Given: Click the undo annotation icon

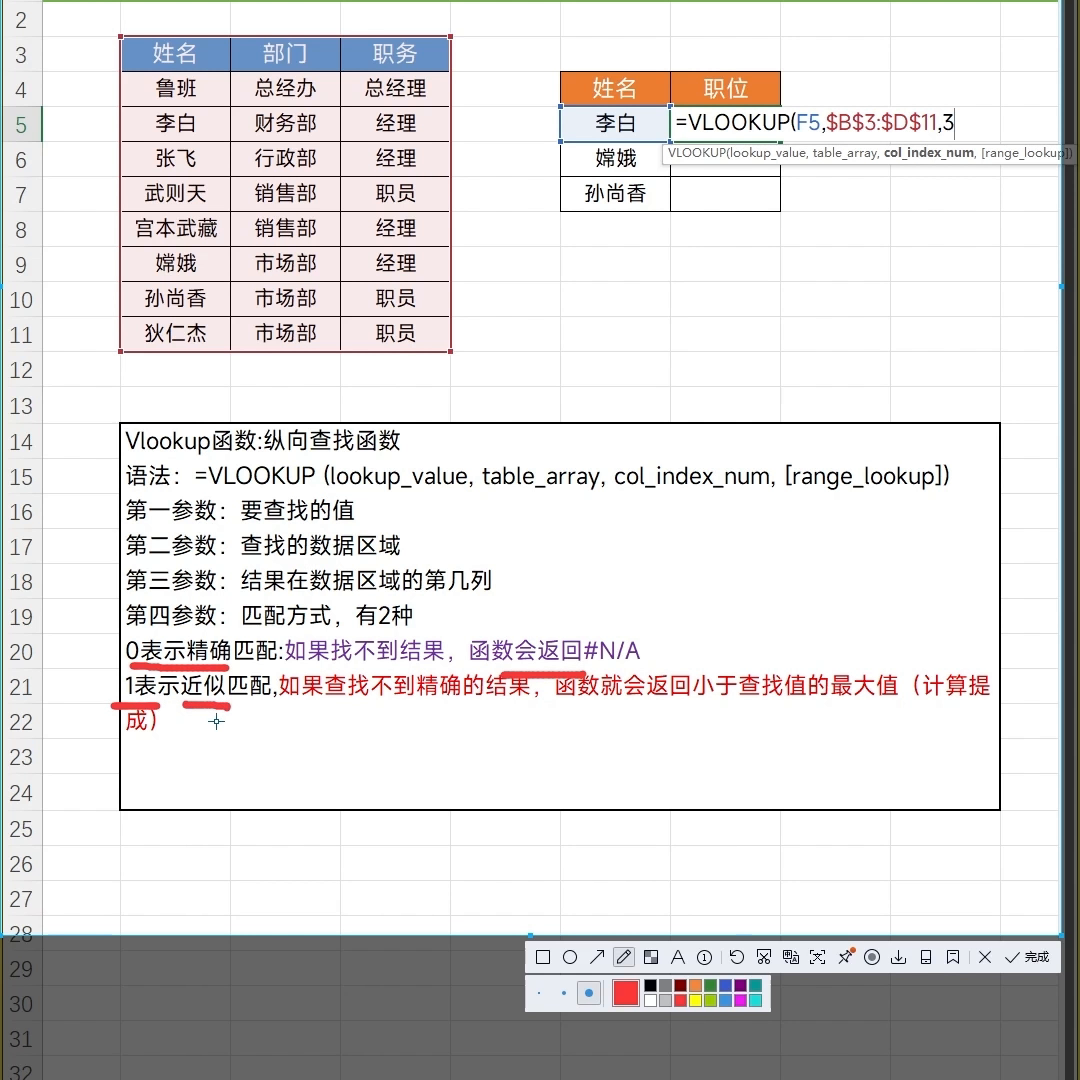Looking at the screenshot, I should pos(736,957).
